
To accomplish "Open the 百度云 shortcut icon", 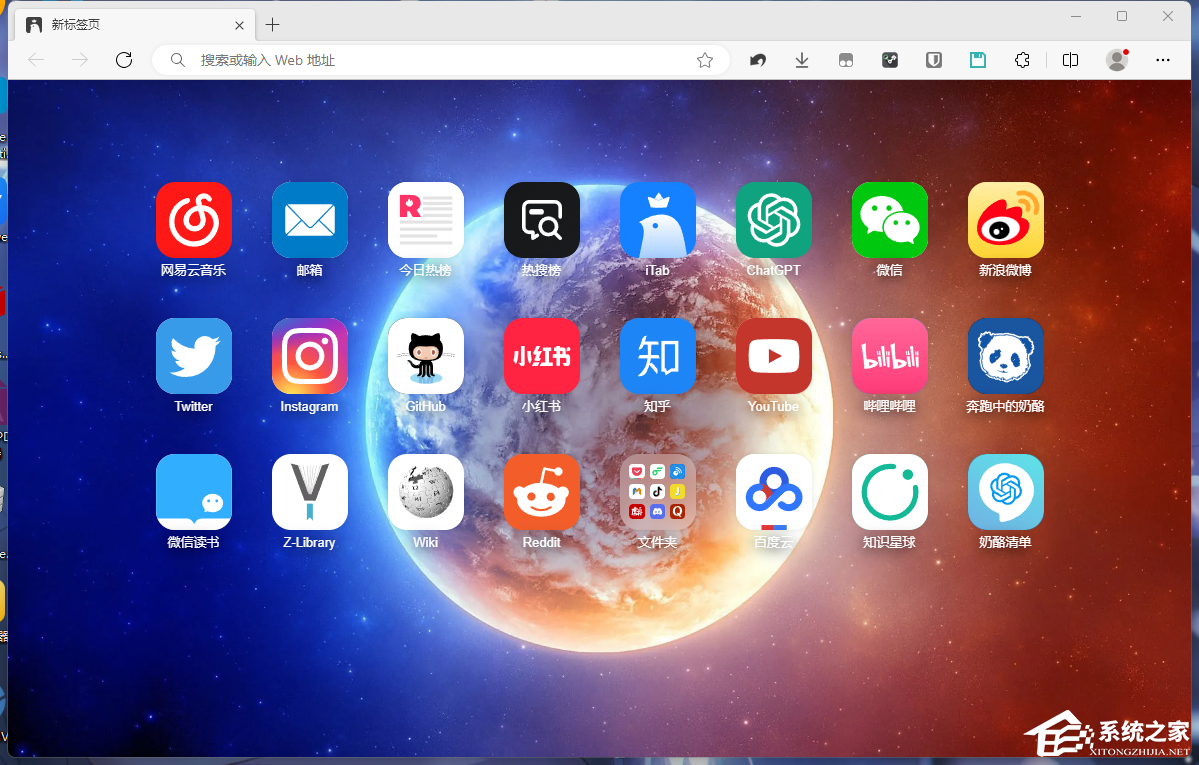I will coord(774,492).
